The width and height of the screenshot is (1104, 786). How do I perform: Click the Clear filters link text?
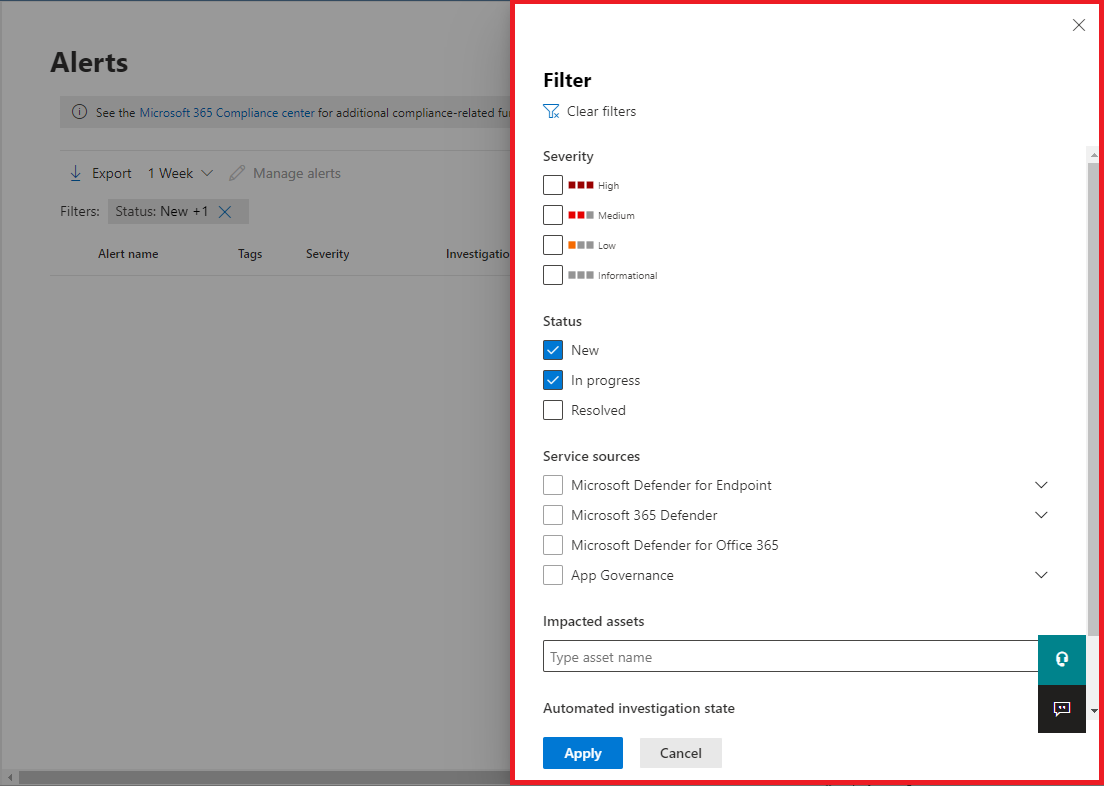601,112
